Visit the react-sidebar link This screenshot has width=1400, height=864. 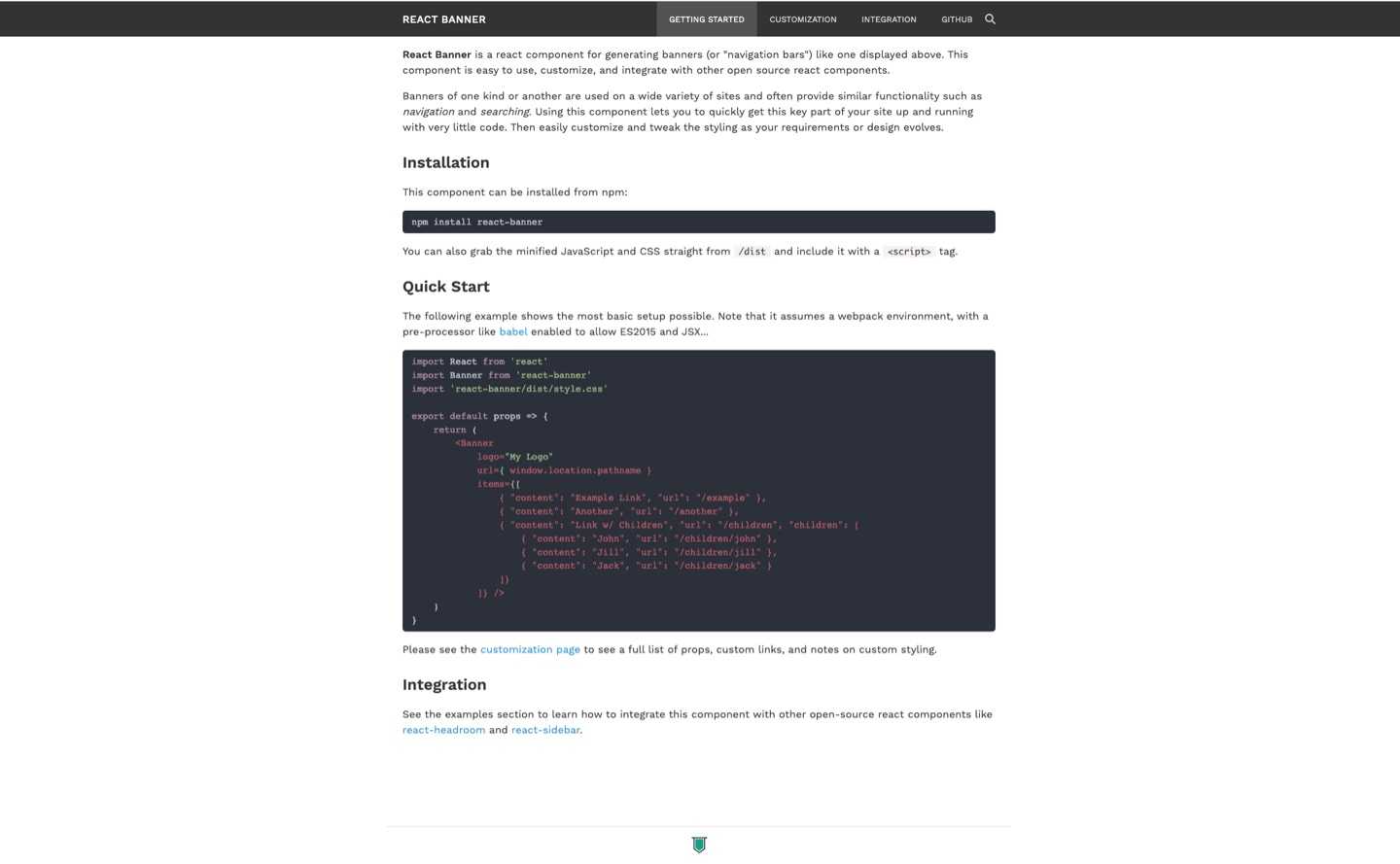coord(545,730)
